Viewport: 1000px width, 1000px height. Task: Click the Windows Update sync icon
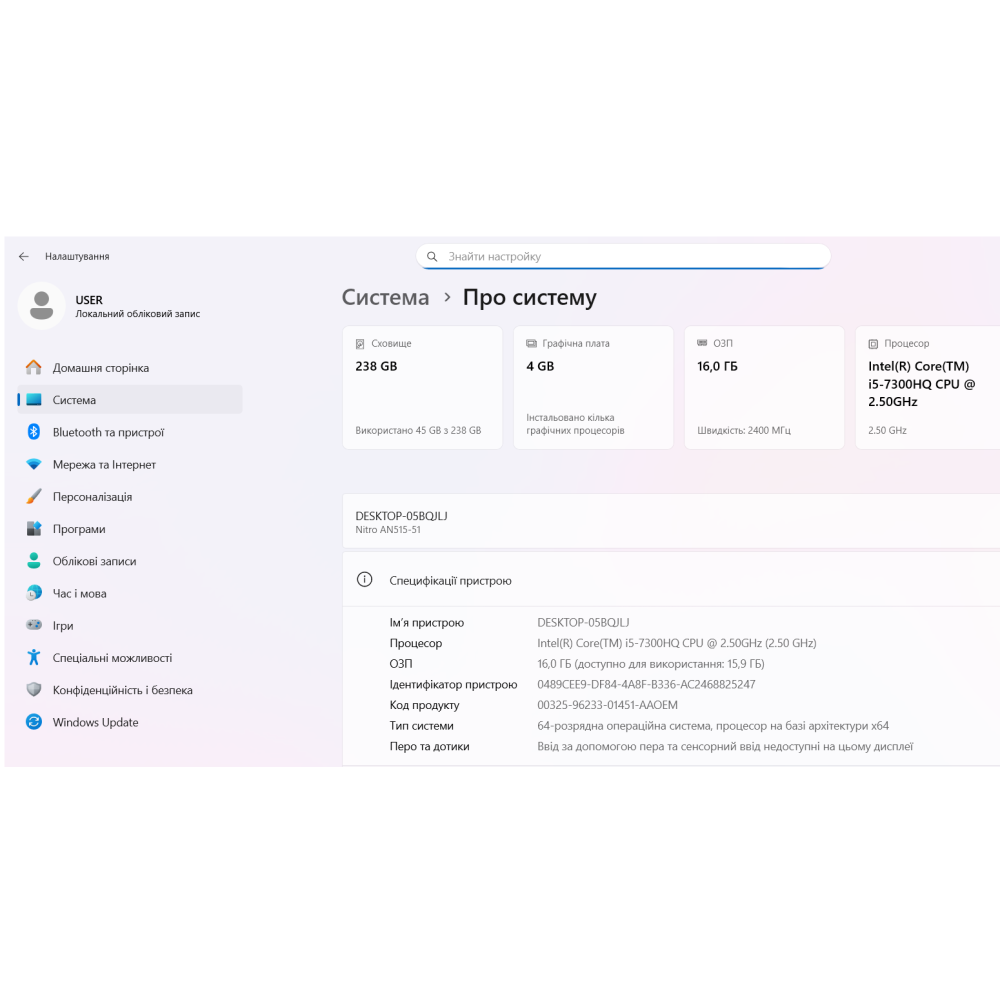point(34,722)
